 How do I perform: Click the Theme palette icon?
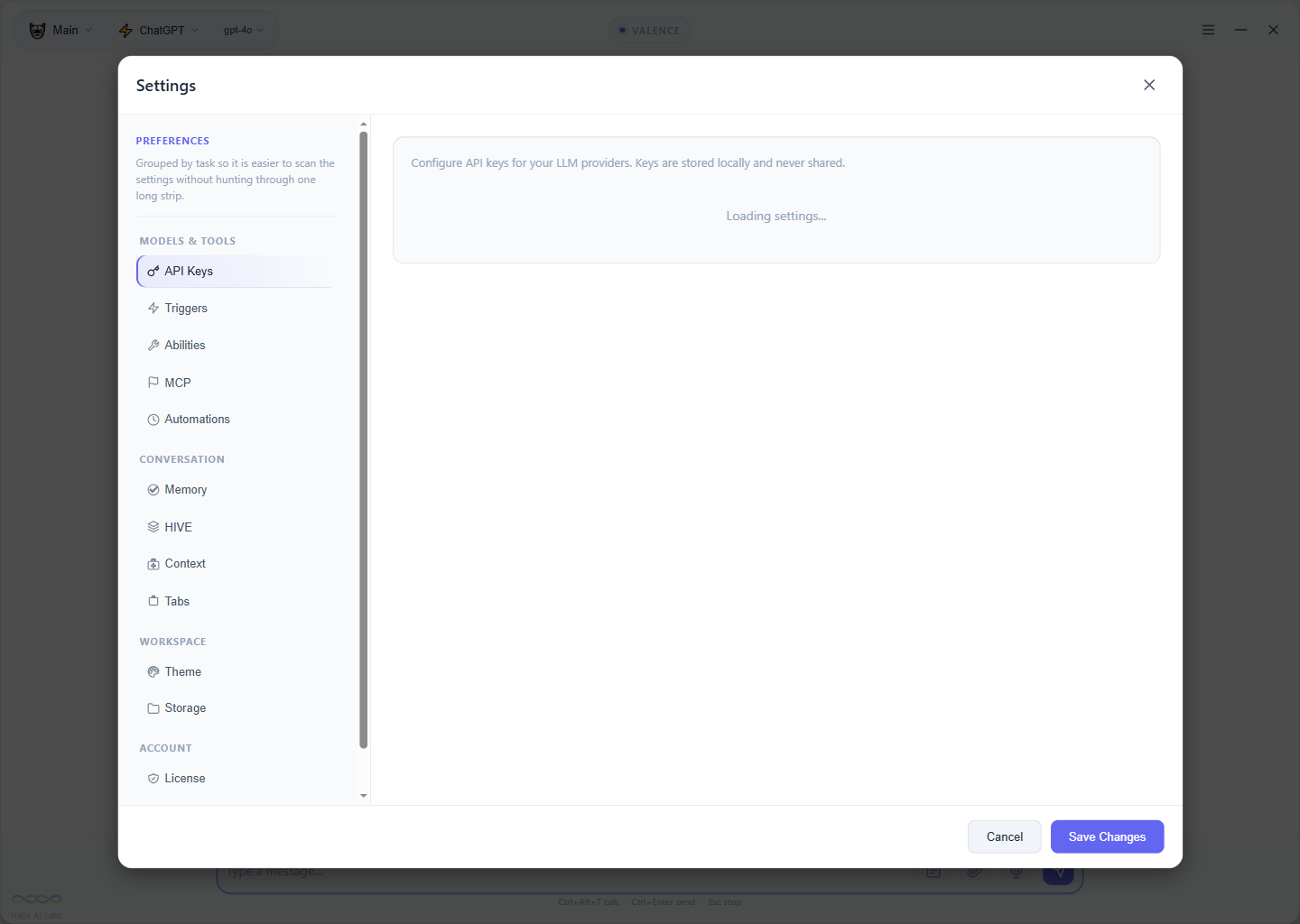pos(154,671)
